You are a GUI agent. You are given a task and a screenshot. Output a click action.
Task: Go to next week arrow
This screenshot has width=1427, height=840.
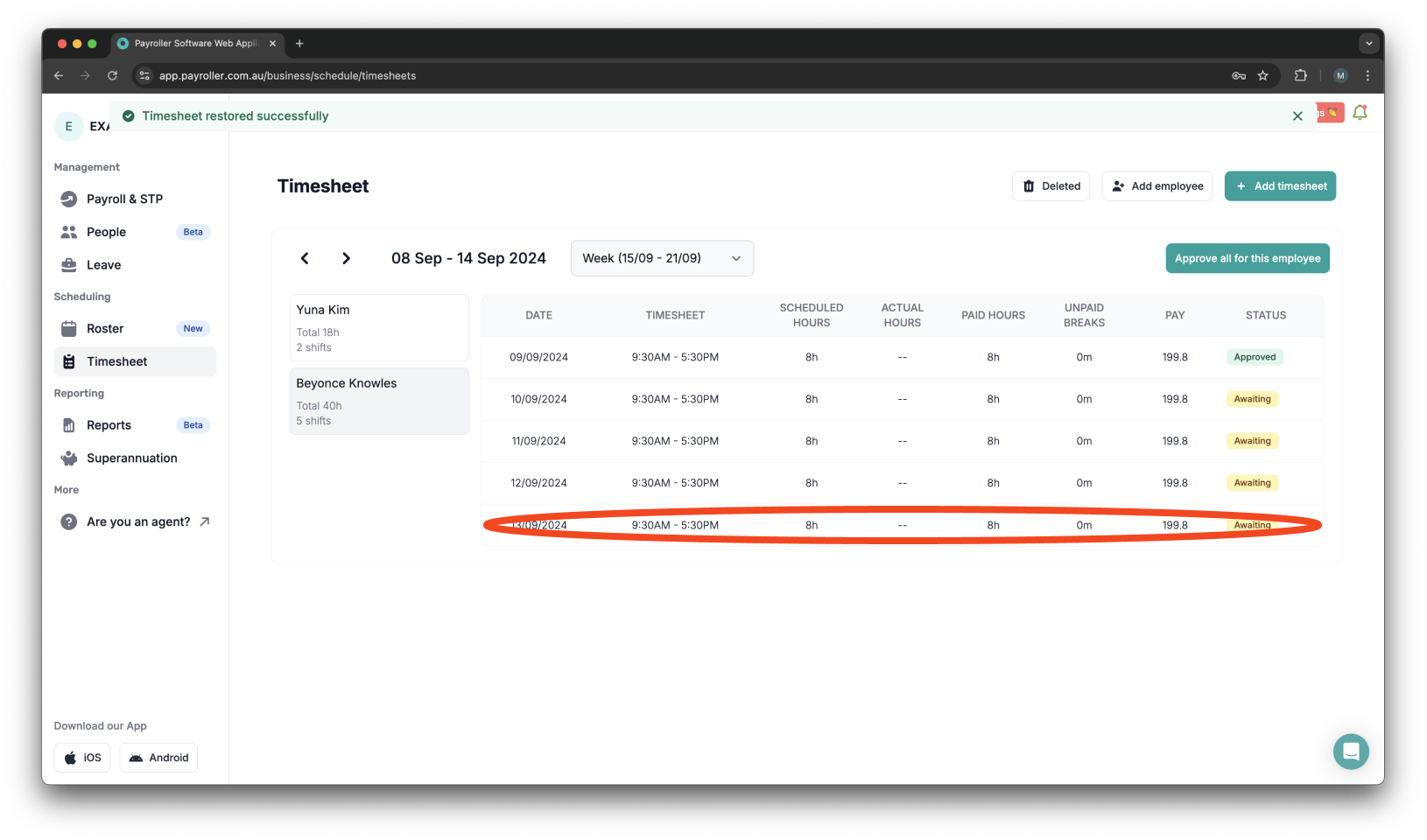tap(346, 258)
